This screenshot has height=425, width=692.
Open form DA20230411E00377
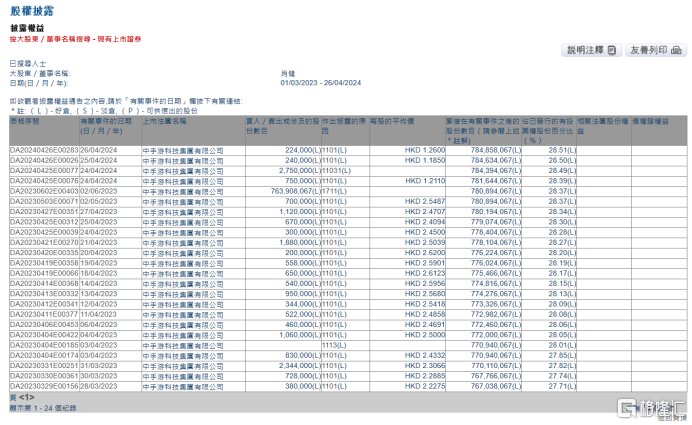tap(44, 314)
